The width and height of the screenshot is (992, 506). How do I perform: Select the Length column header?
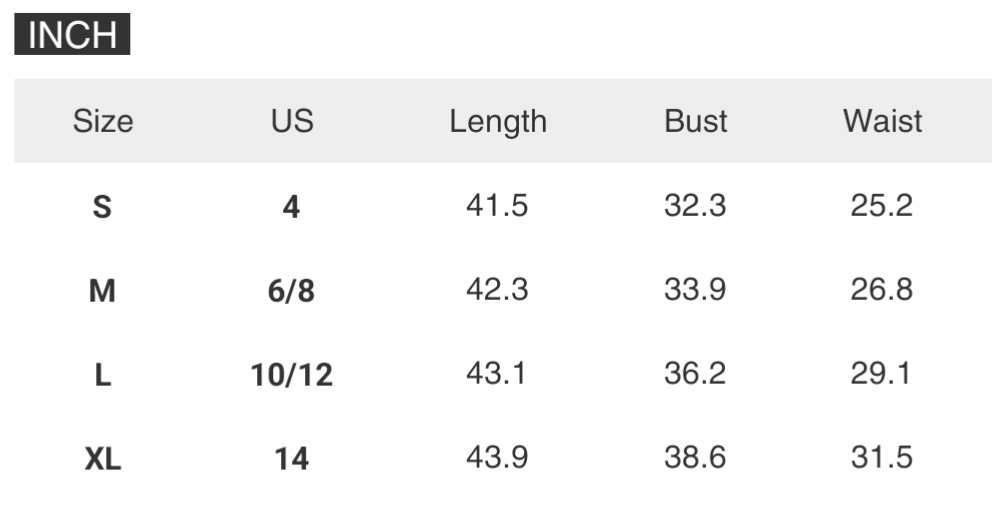tap(497, 121)
